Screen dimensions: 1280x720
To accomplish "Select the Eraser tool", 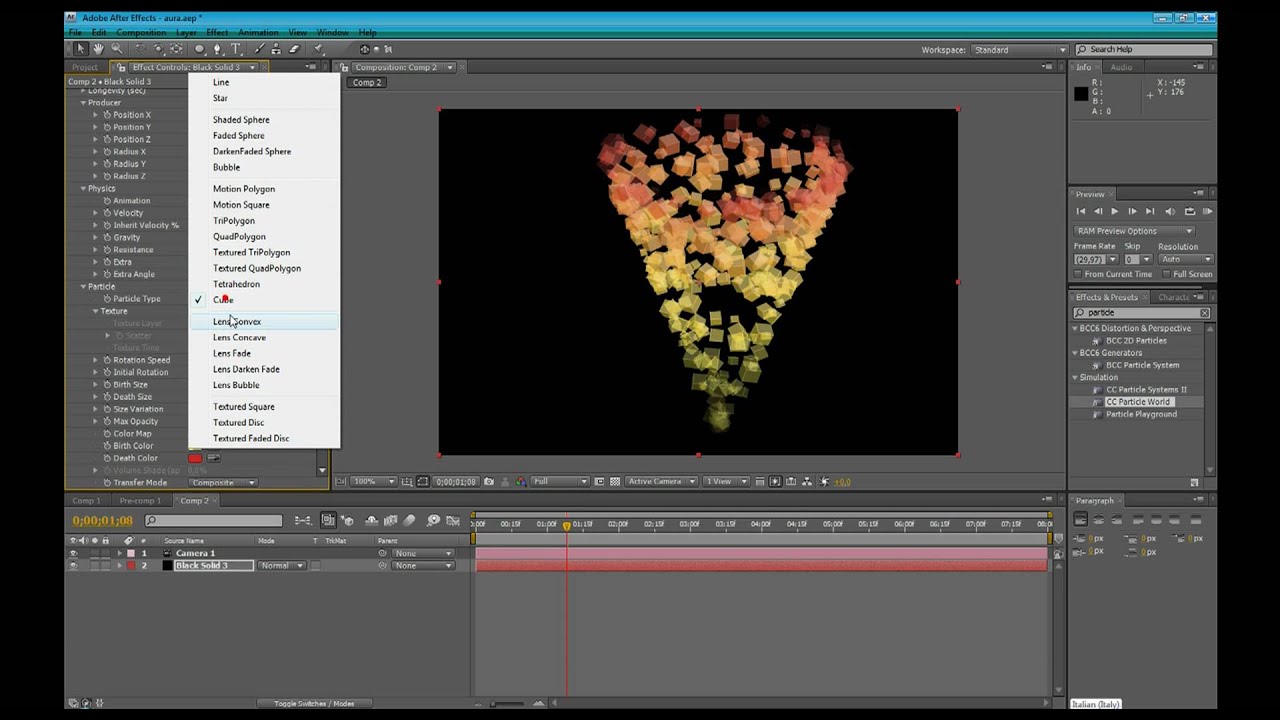I will 294,49.
